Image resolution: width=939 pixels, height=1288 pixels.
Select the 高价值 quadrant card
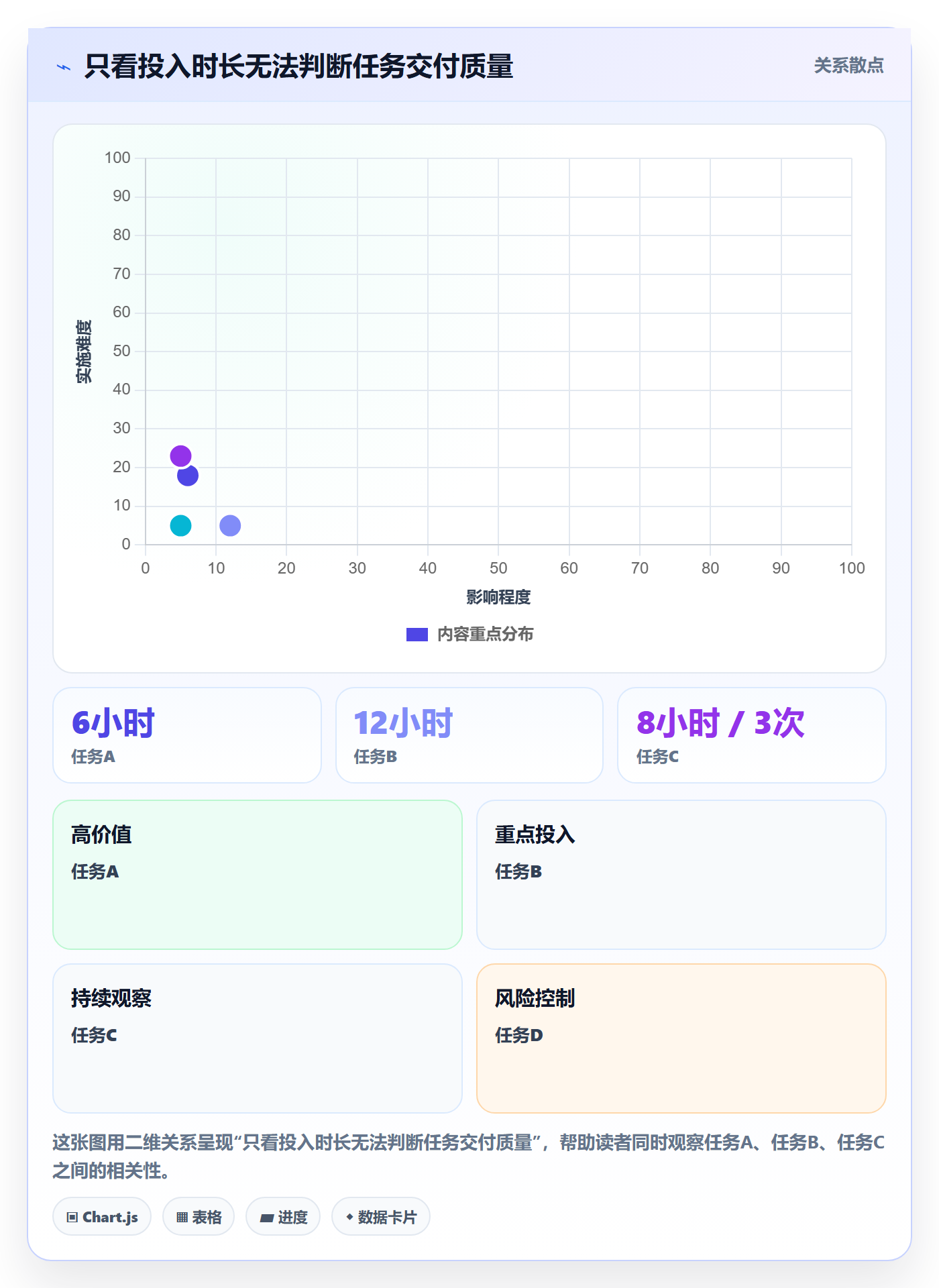pos(258,875)
